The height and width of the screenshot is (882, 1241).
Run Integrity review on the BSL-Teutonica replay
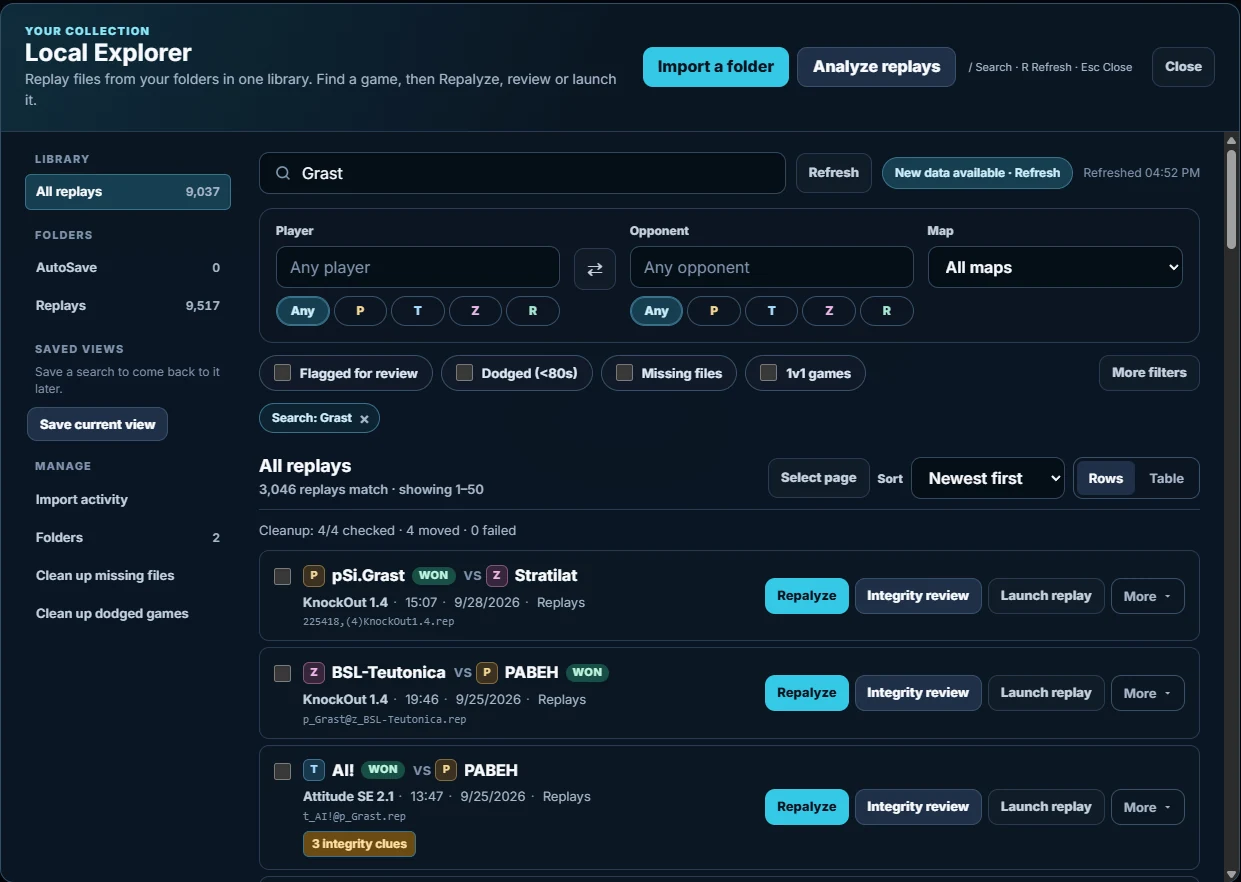(918, 693)
